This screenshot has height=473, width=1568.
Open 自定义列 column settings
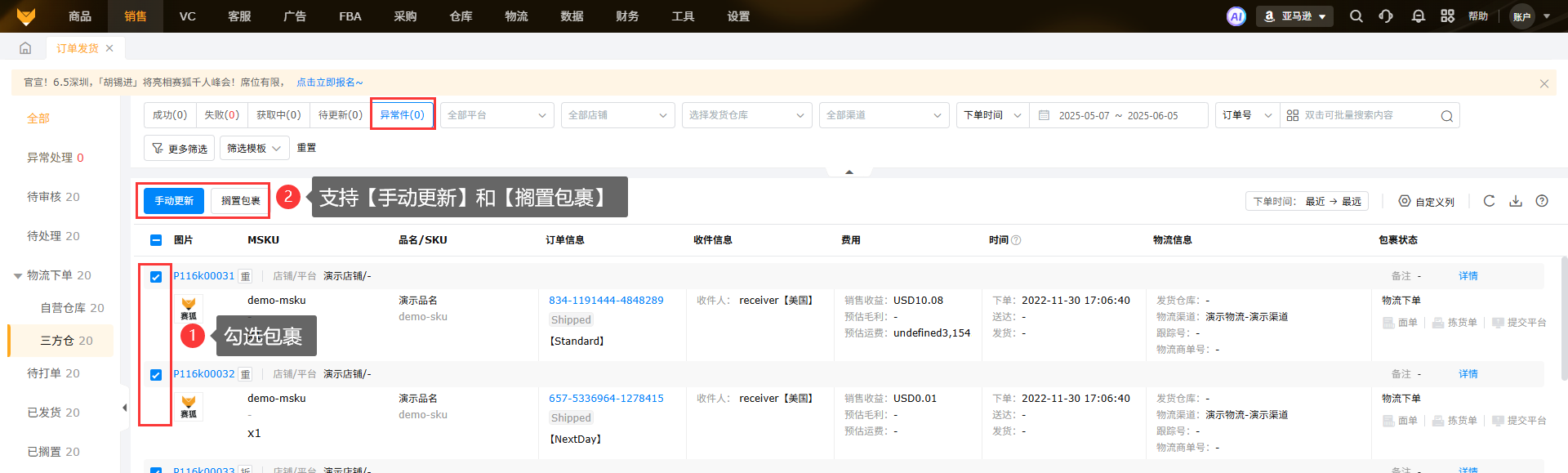(x=1426, y=201)
